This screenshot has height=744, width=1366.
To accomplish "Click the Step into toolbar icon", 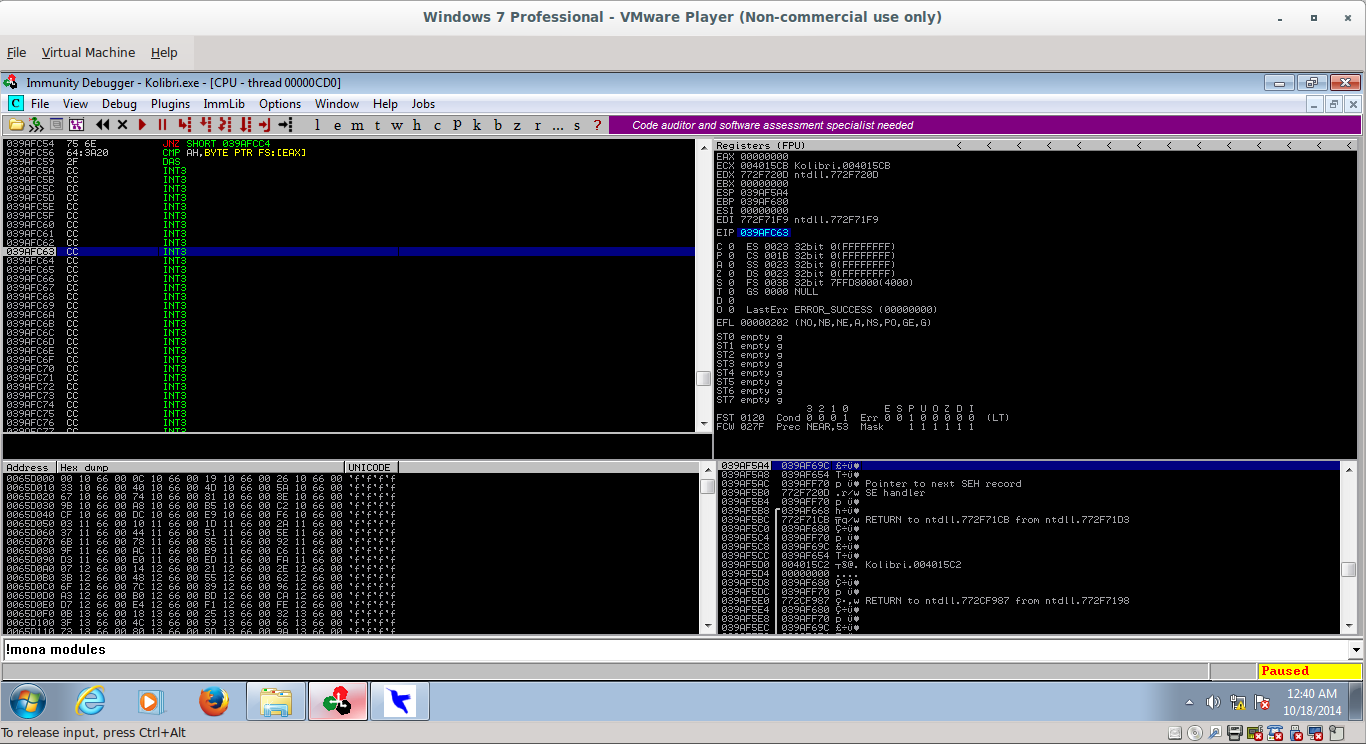I will (x=184, y=125).
